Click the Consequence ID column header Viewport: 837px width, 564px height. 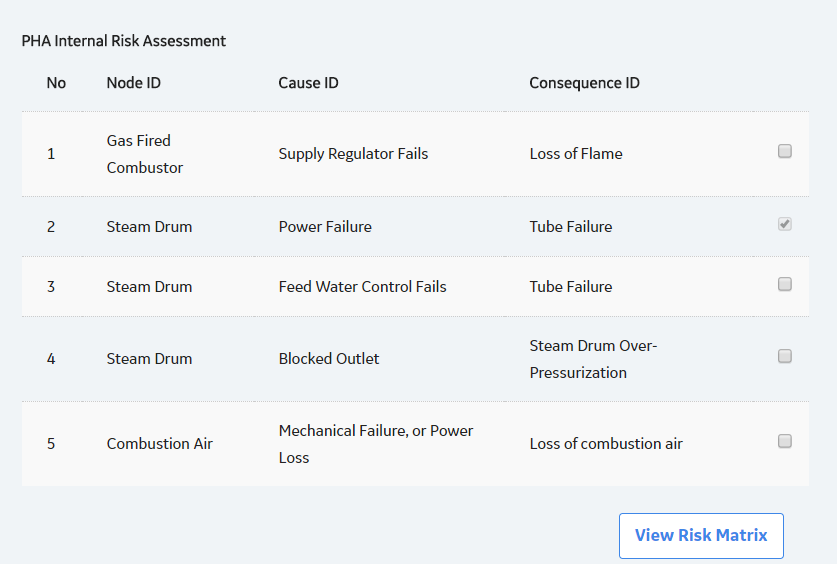(585, 83)
